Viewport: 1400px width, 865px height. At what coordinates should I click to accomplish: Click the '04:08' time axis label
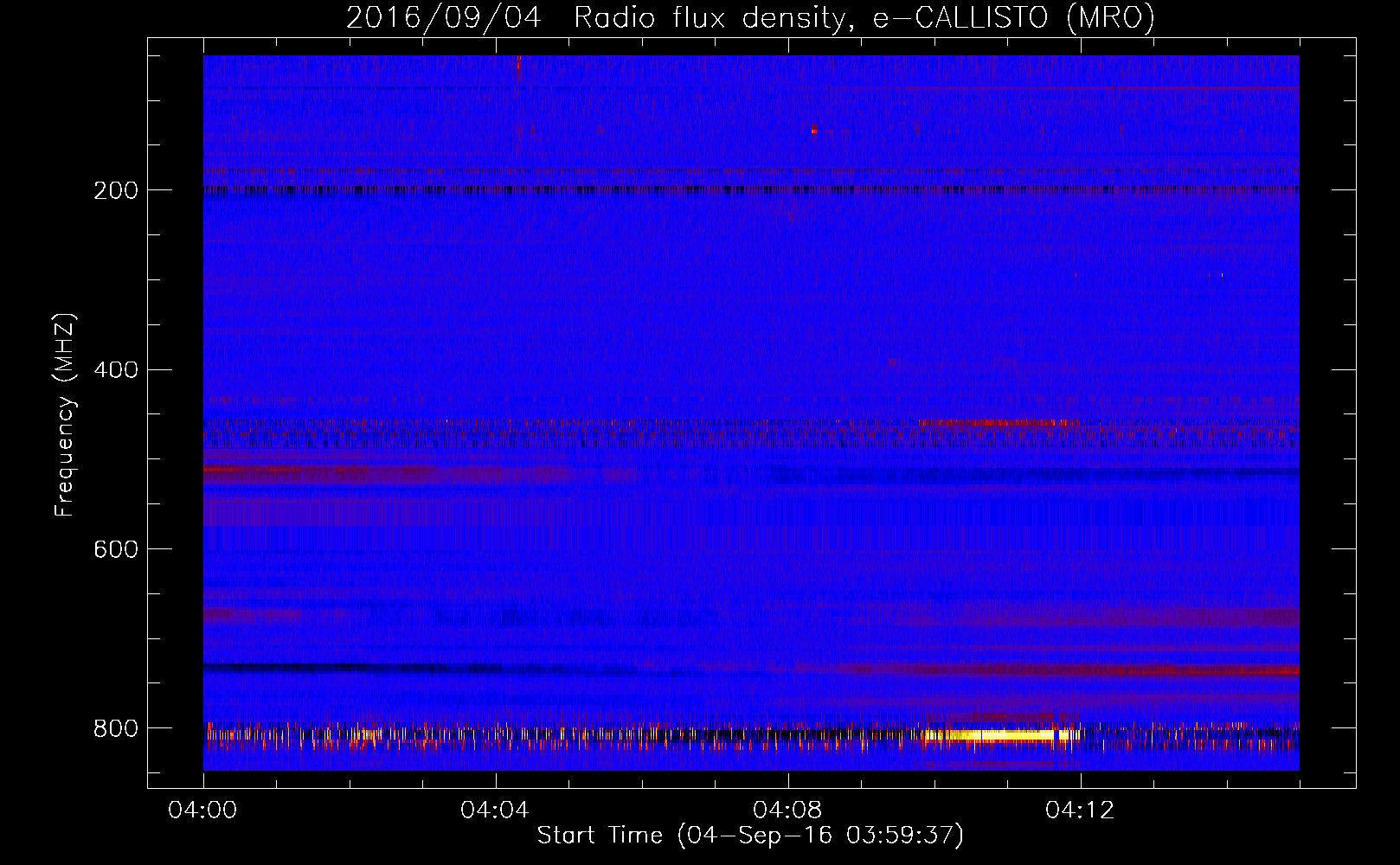click(x=787, y=811)
